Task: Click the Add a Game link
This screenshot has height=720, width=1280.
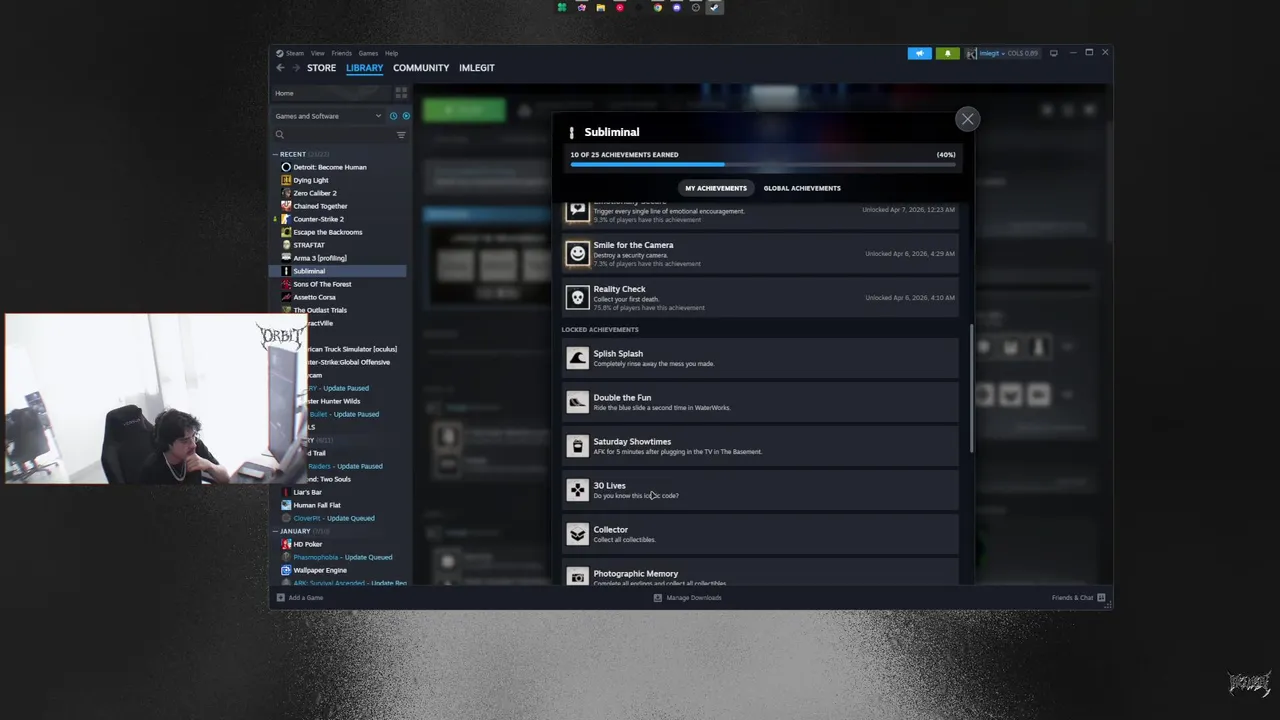Action: (306, 597)
